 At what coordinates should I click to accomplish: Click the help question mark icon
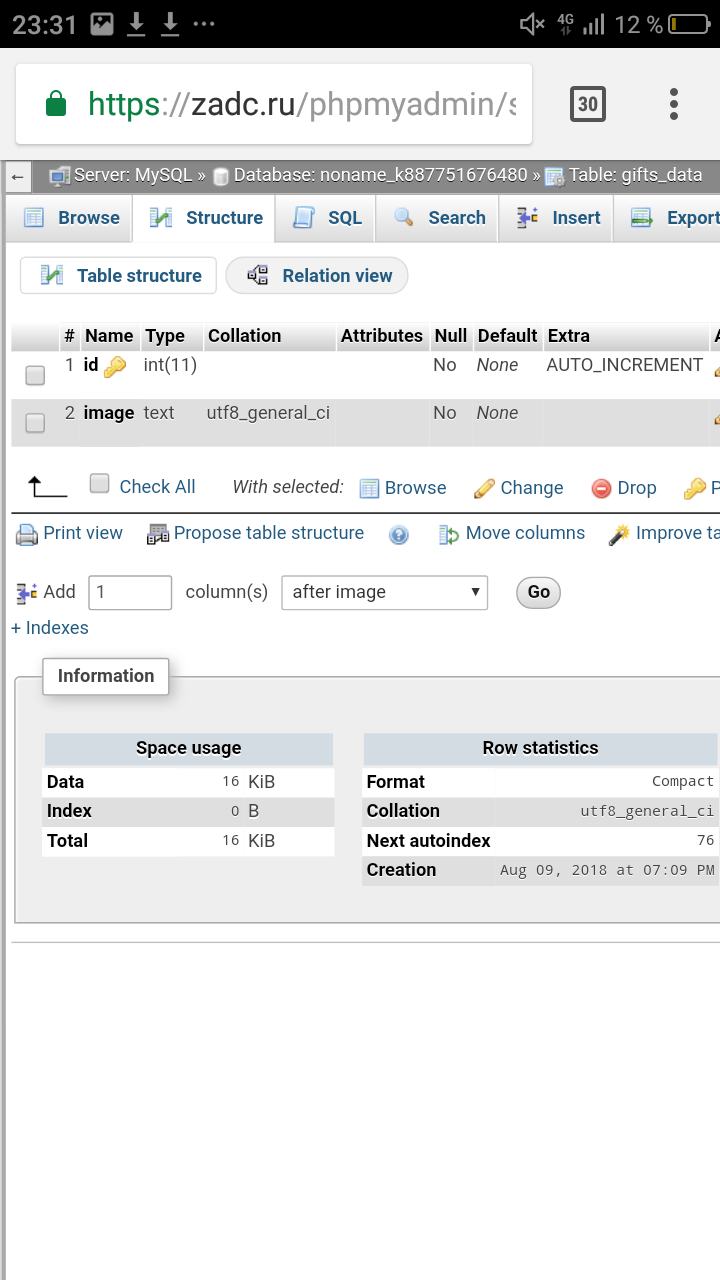(399, 535)
